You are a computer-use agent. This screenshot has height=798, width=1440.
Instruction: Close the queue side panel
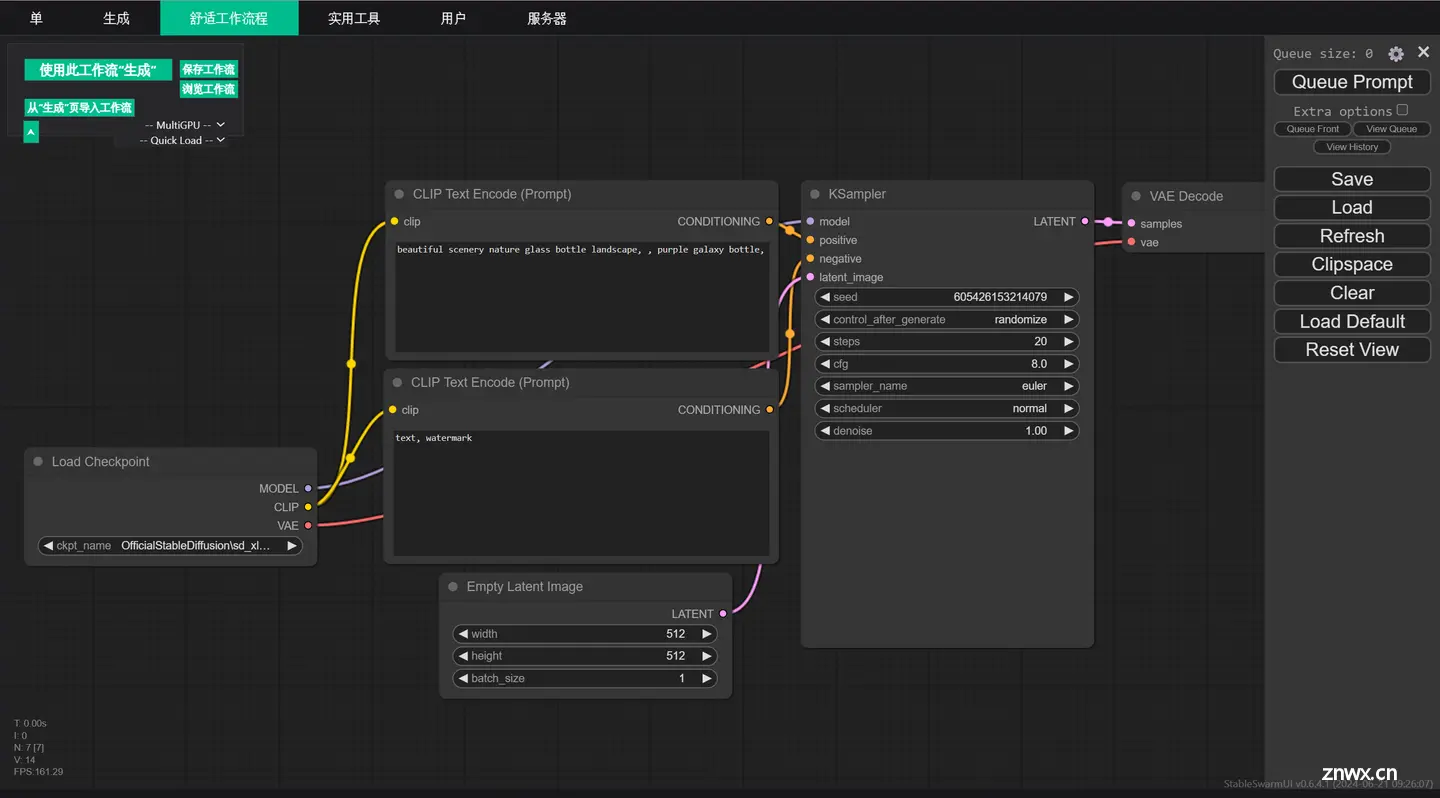point(1423,52)
